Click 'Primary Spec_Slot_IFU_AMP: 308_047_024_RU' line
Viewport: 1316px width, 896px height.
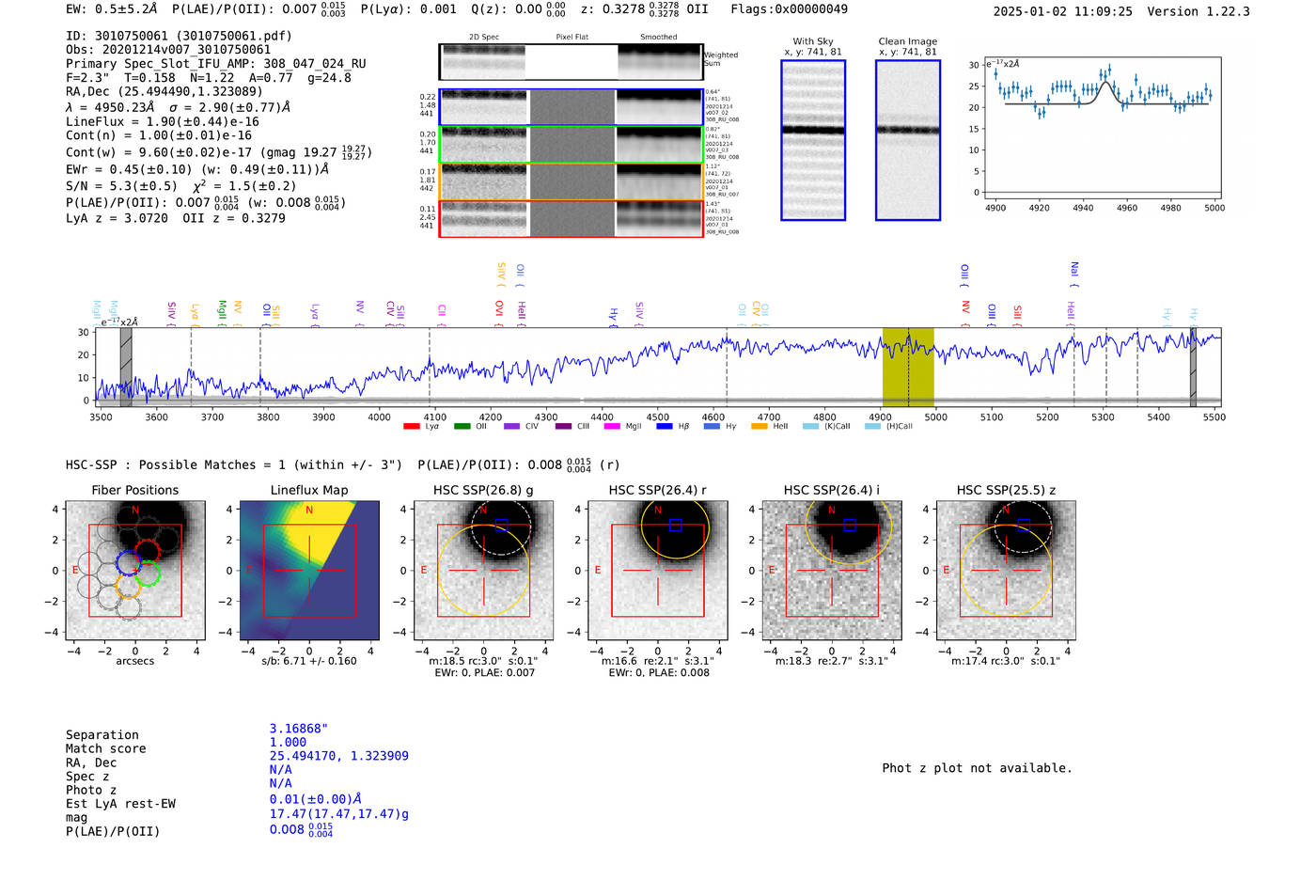pyautogui.click(x=216, y=64)
